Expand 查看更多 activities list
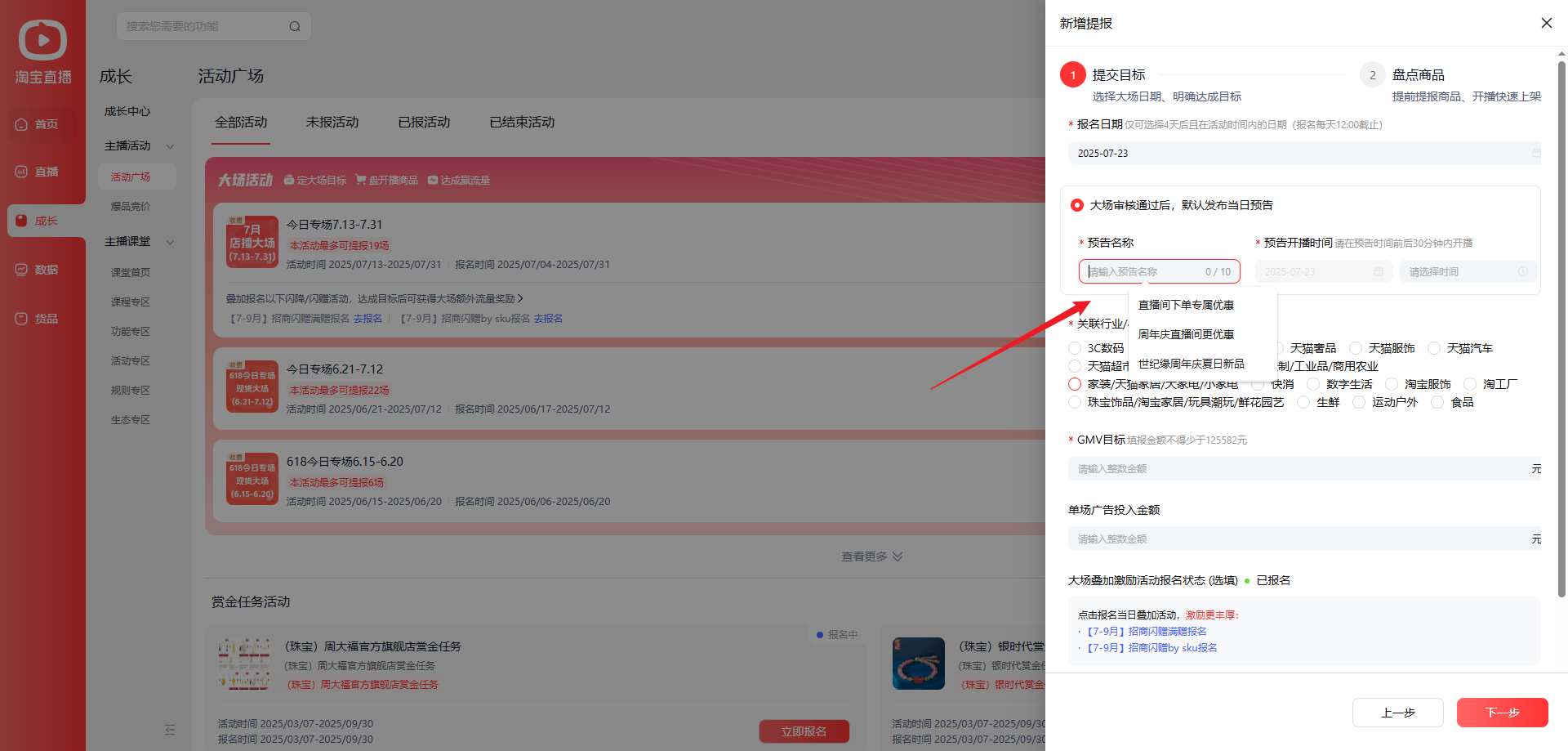Viewport: 1568px width, 751px height. click(871, 557)
